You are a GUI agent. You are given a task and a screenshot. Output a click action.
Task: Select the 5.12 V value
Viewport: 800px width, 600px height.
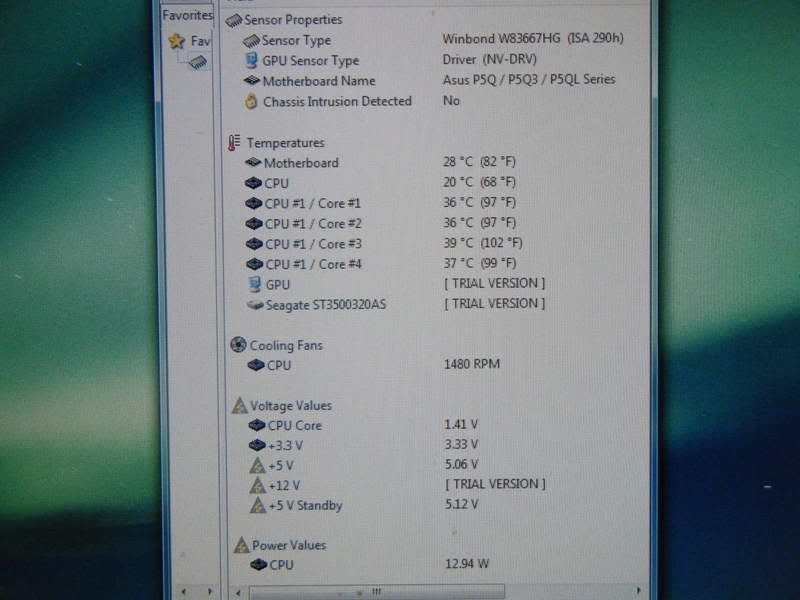[462, 504]
